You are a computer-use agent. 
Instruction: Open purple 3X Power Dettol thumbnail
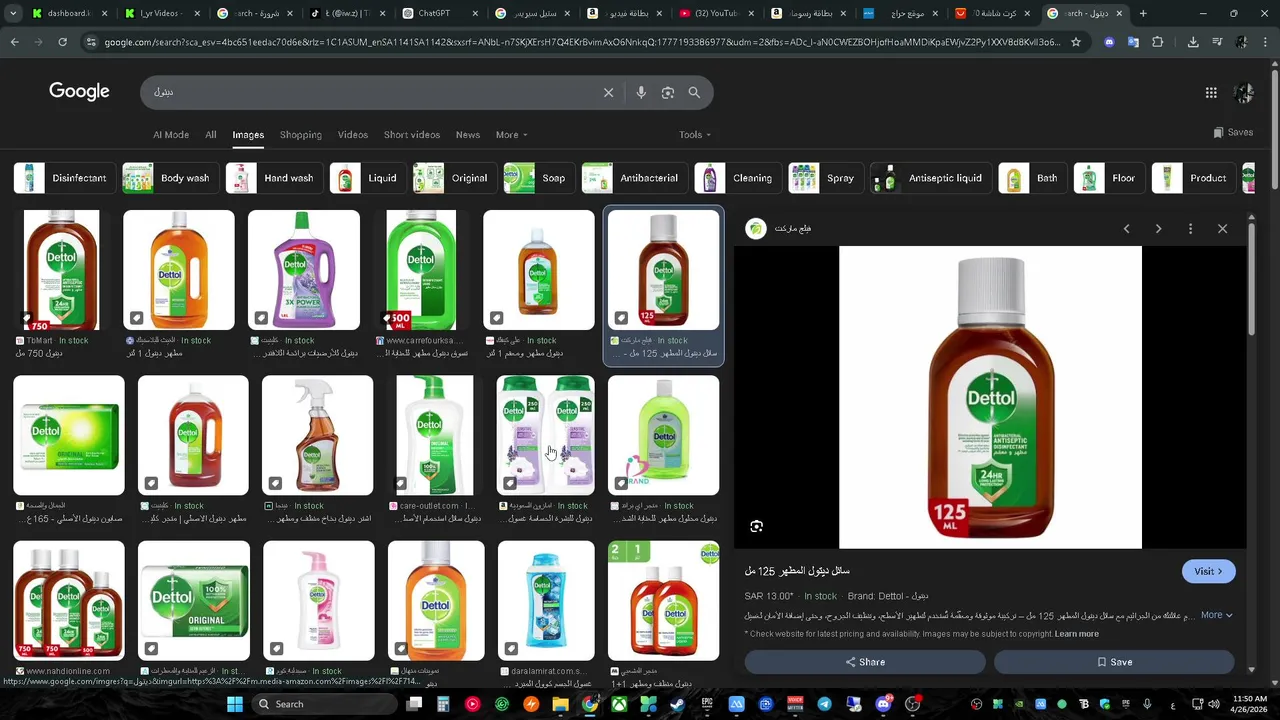[304, 270]
